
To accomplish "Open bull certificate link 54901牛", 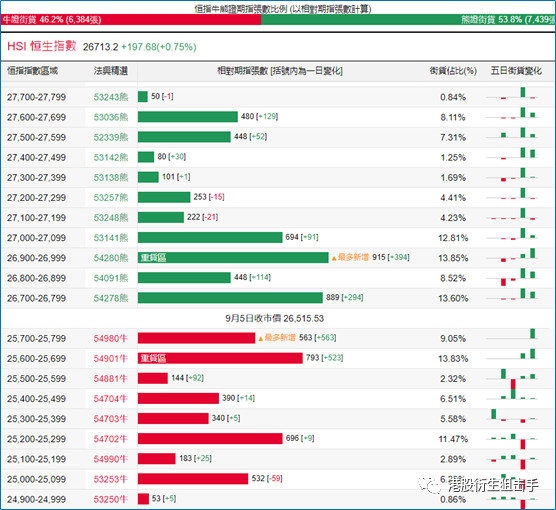I will [110, 359].
